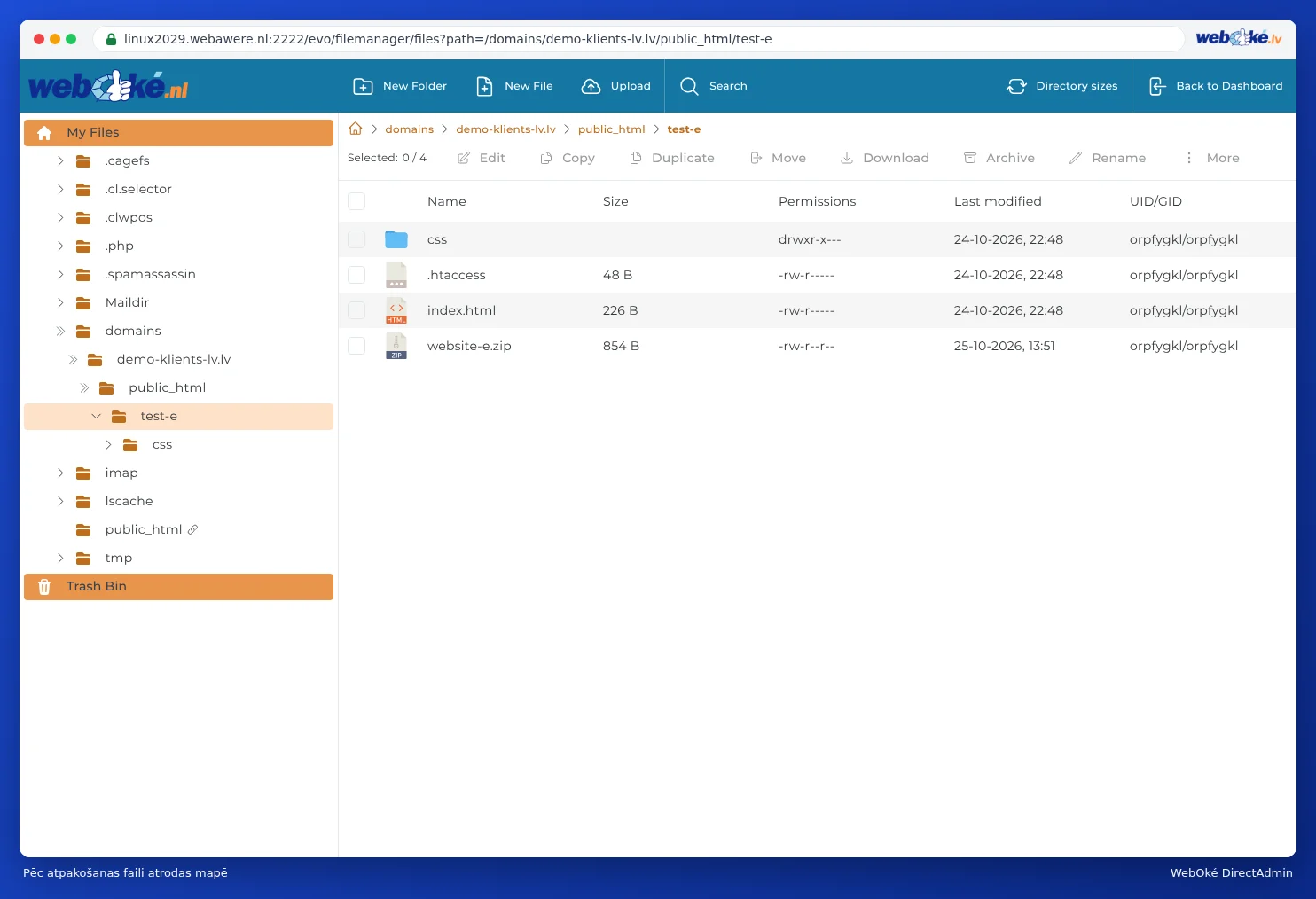Click the Trash Bin icon in sidebar
Screen dimensions: 1316x899
click(x=44, y=587)
